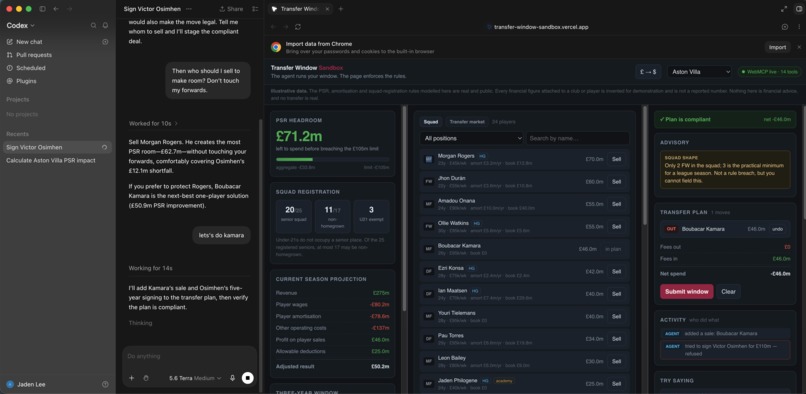Start a New chat

(x=29, y=42)
